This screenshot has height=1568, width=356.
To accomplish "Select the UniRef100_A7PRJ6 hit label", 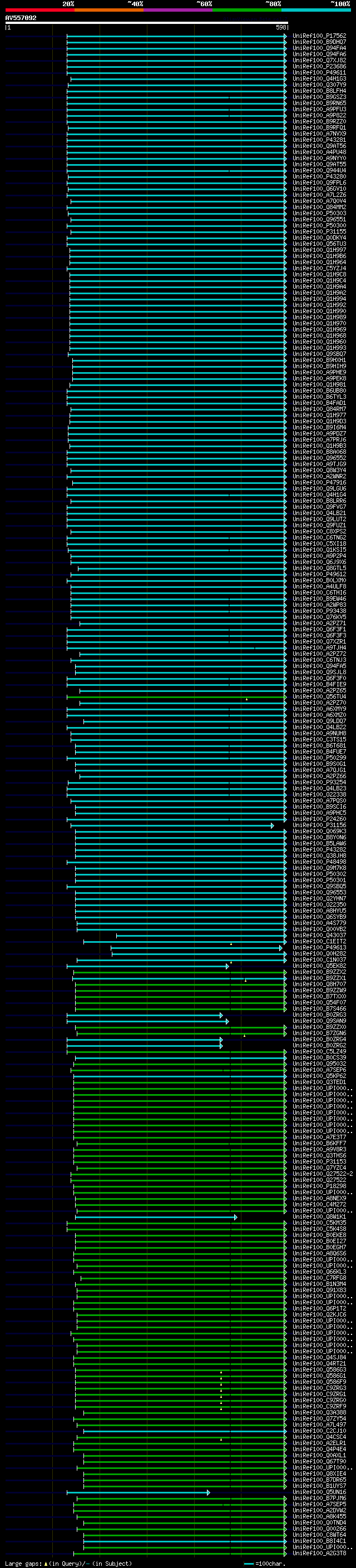I will 319,439.
